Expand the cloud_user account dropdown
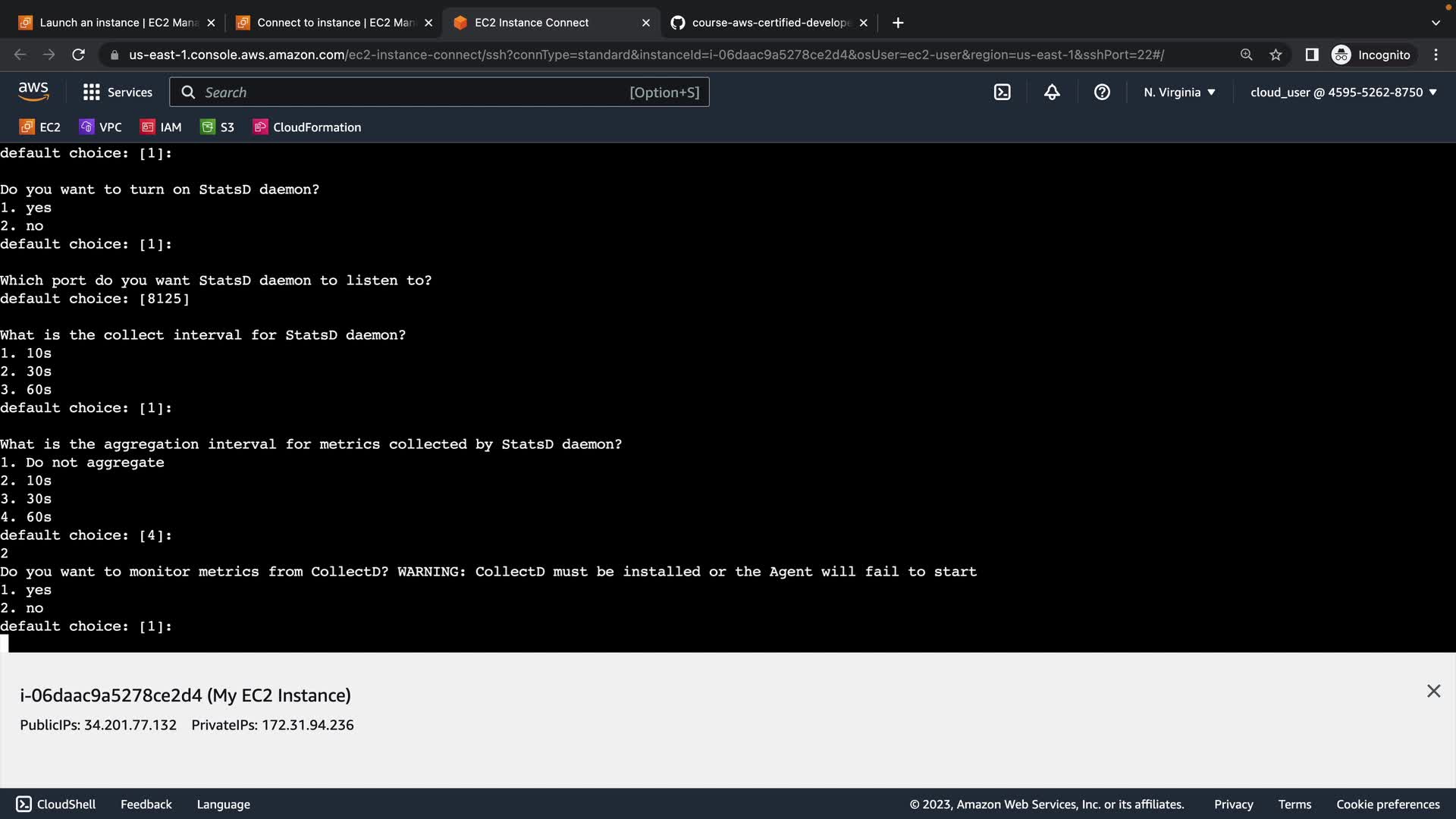 (1343, 93)
